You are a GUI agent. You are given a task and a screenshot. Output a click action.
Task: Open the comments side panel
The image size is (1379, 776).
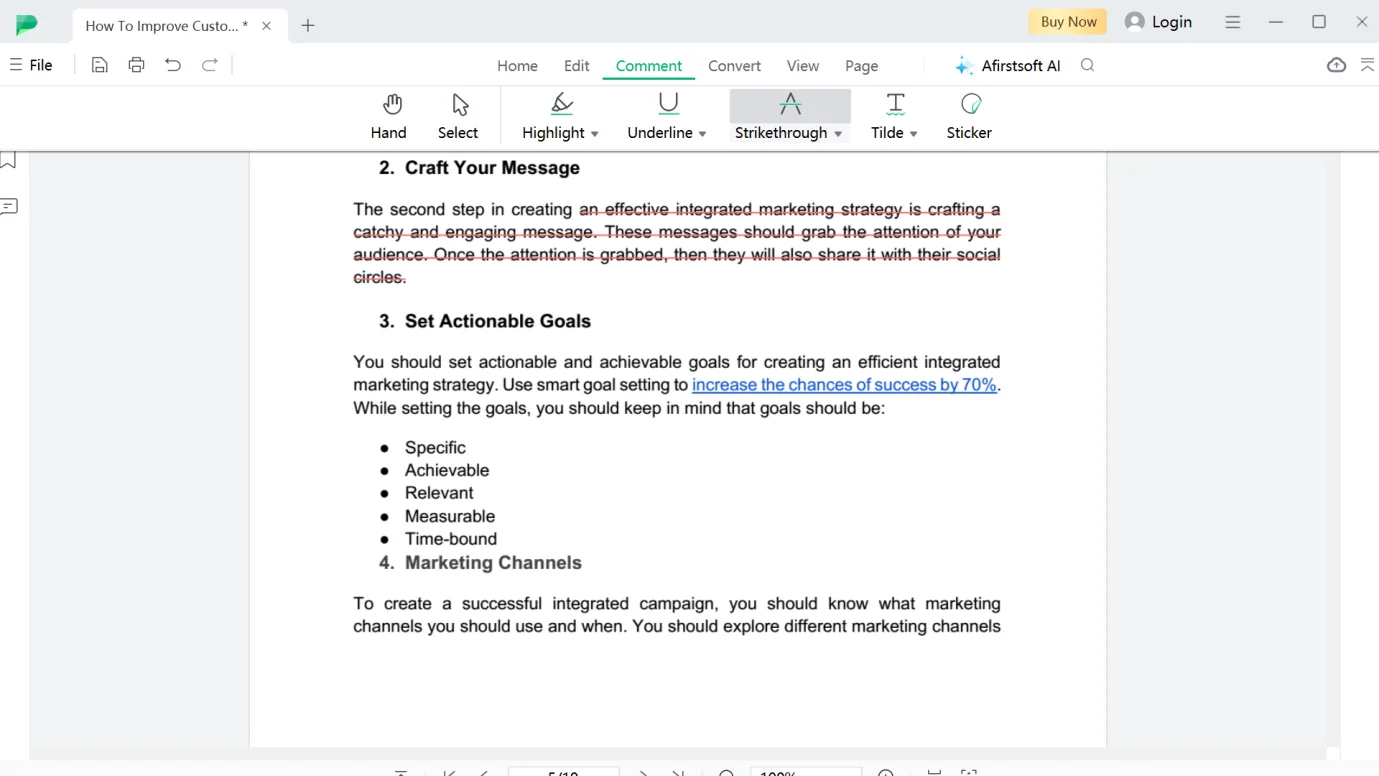tap(9, 207)
